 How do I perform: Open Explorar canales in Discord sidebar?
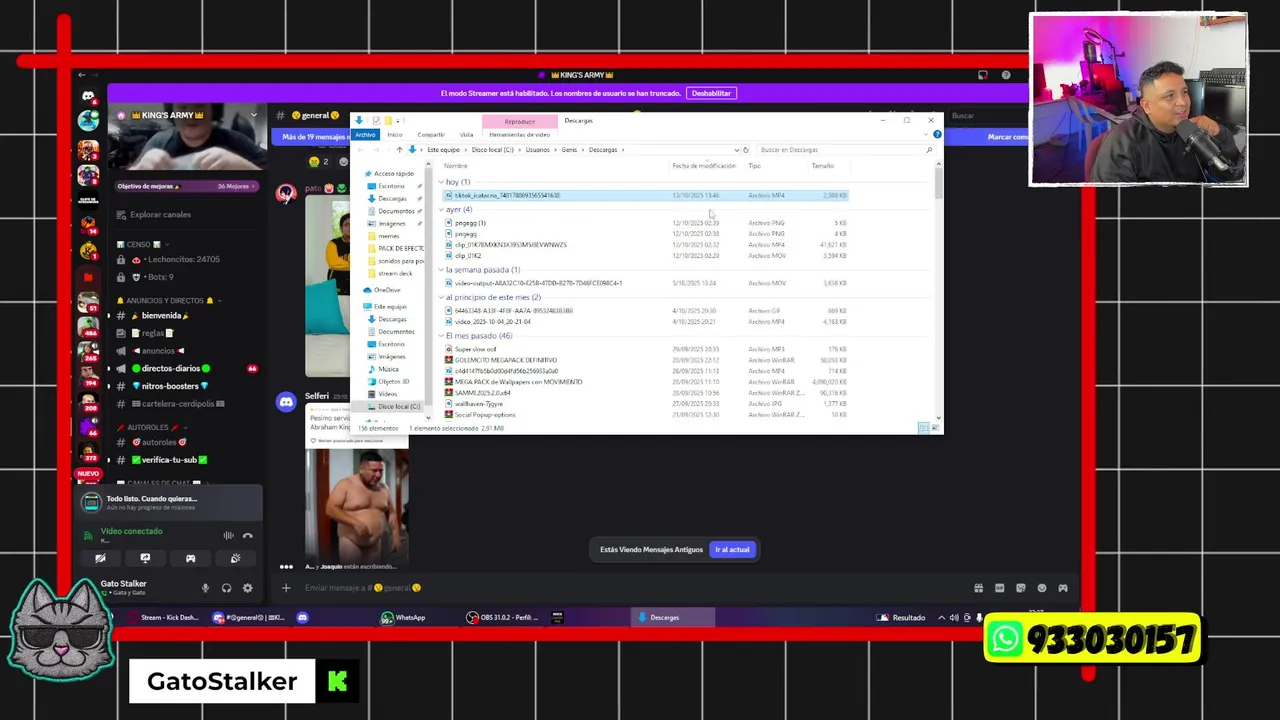point(160,214)
